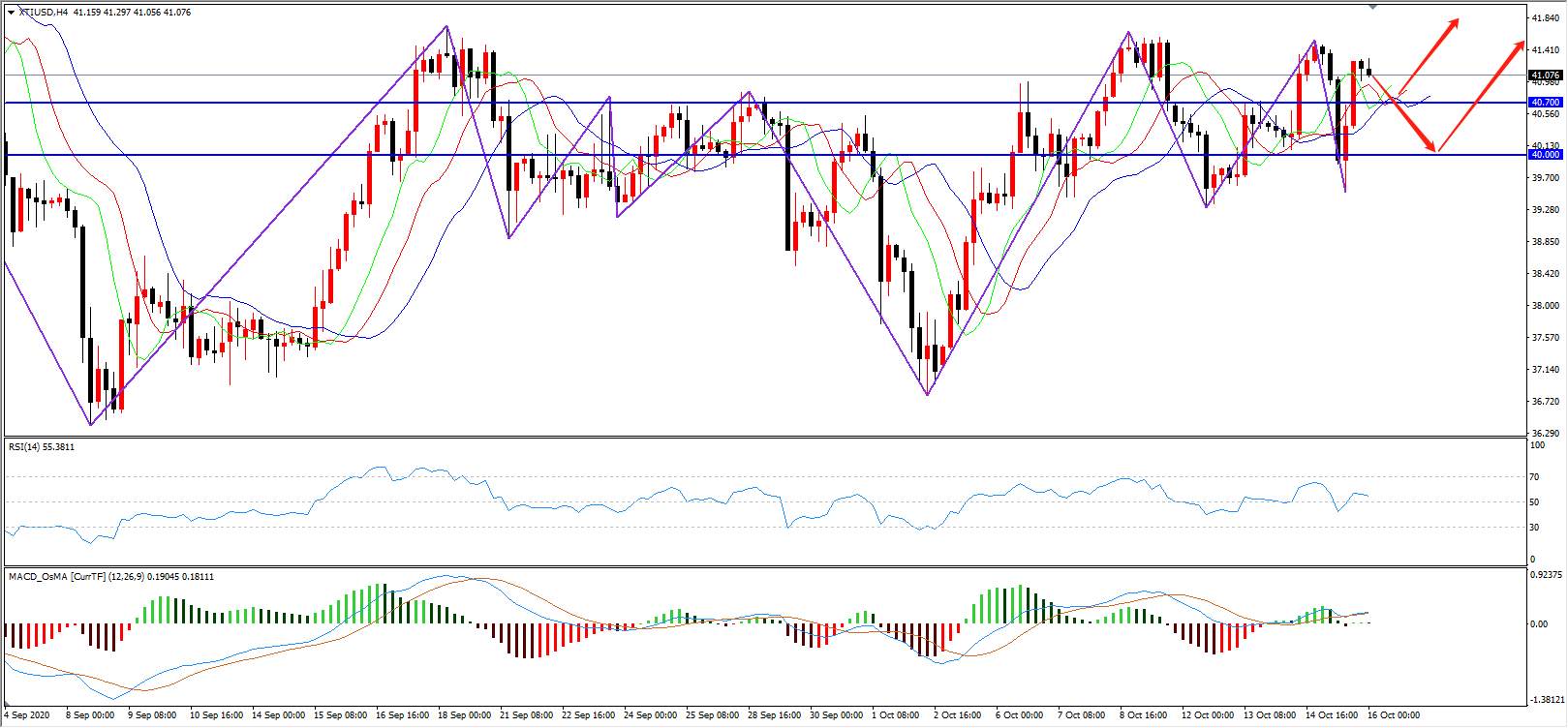Click the 16 Oct 00:00 time label
Image resolution: width=1568 pixels, height=728 pixels.
pos(1393,715)
